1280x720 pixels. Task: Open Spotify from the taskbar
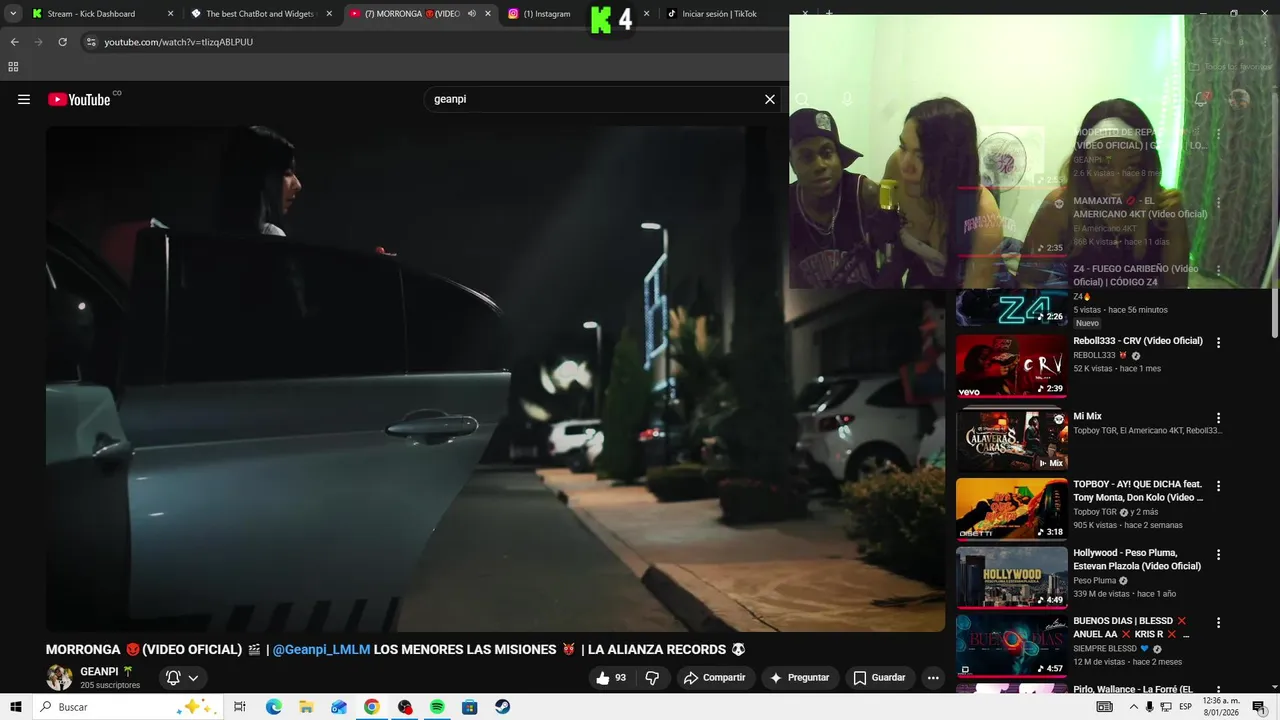click(x=437, y=707)
